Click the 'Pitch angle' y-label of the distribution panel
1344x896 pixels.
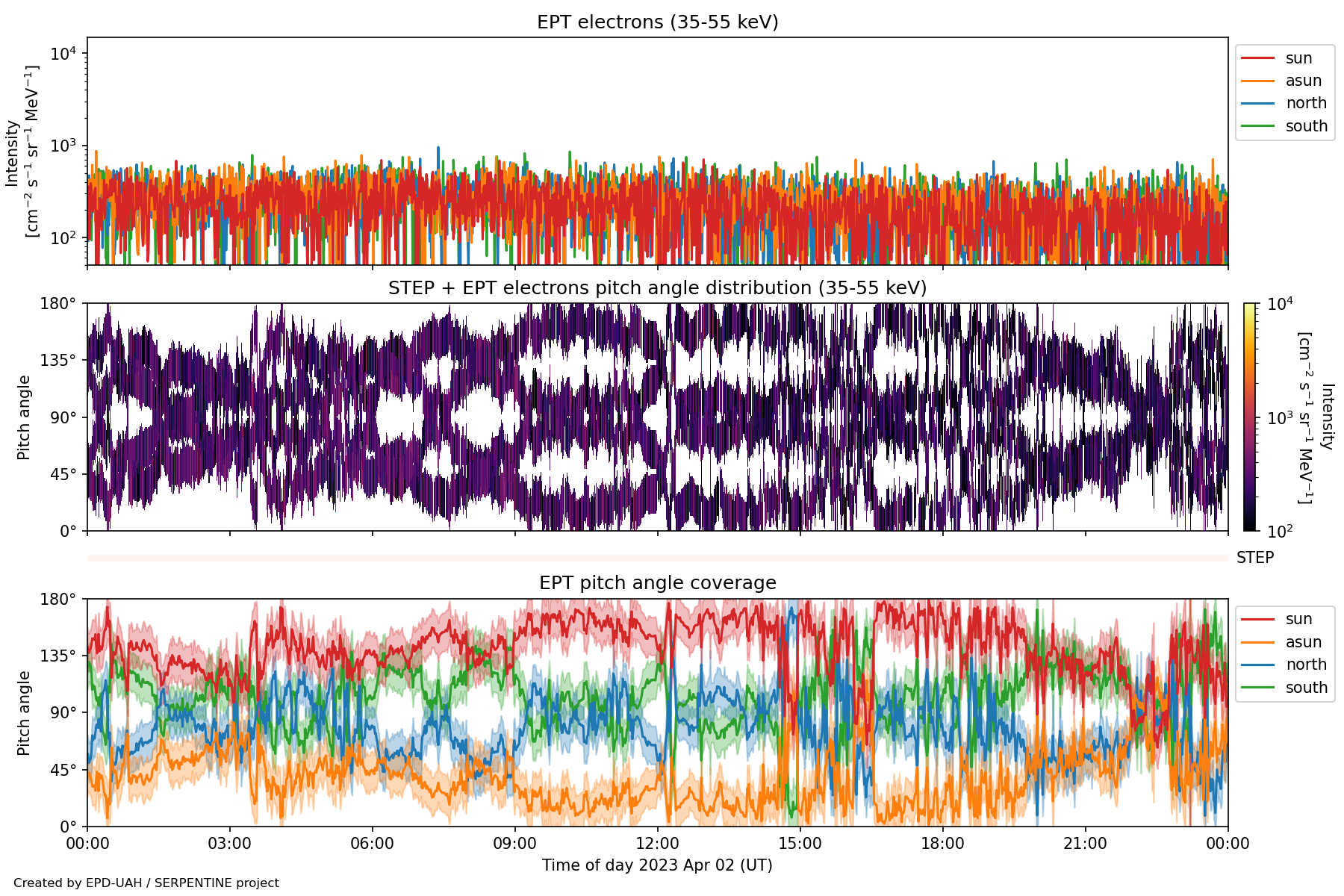[24, 417]
